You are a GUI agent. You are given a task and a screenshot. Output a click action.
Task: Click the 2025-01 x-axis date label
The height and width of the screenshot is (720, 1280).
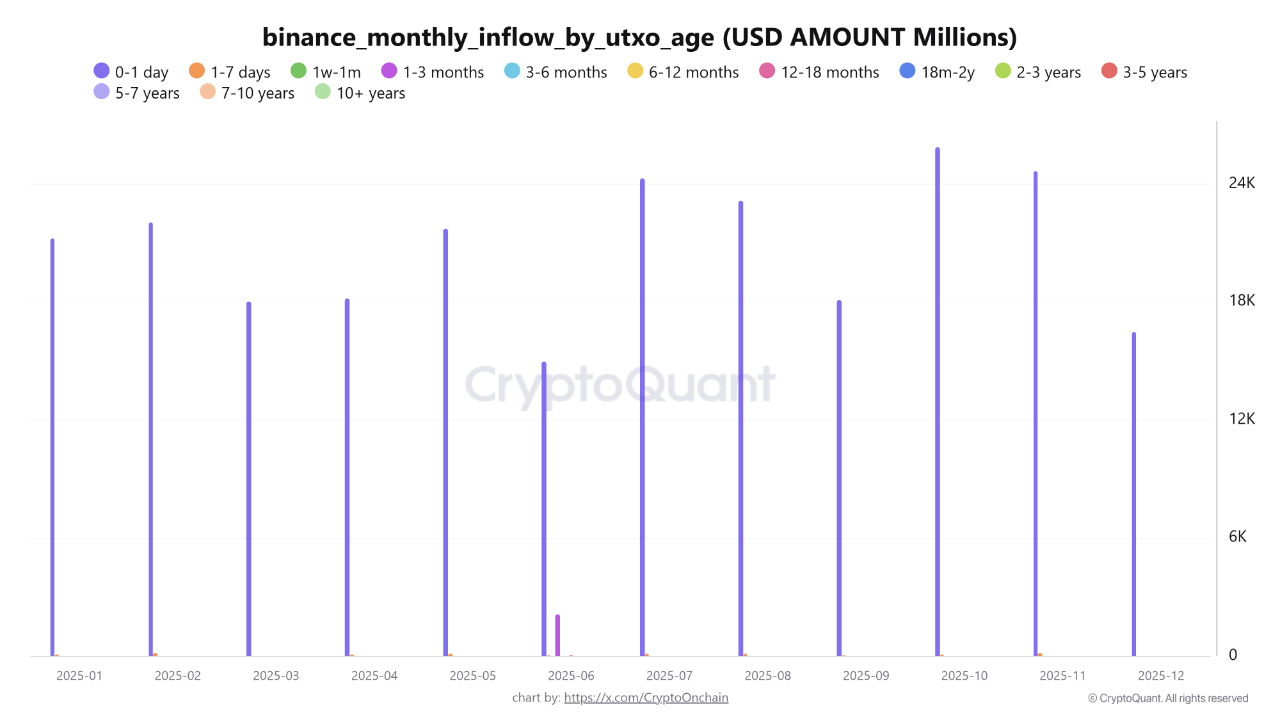point(79,676)
